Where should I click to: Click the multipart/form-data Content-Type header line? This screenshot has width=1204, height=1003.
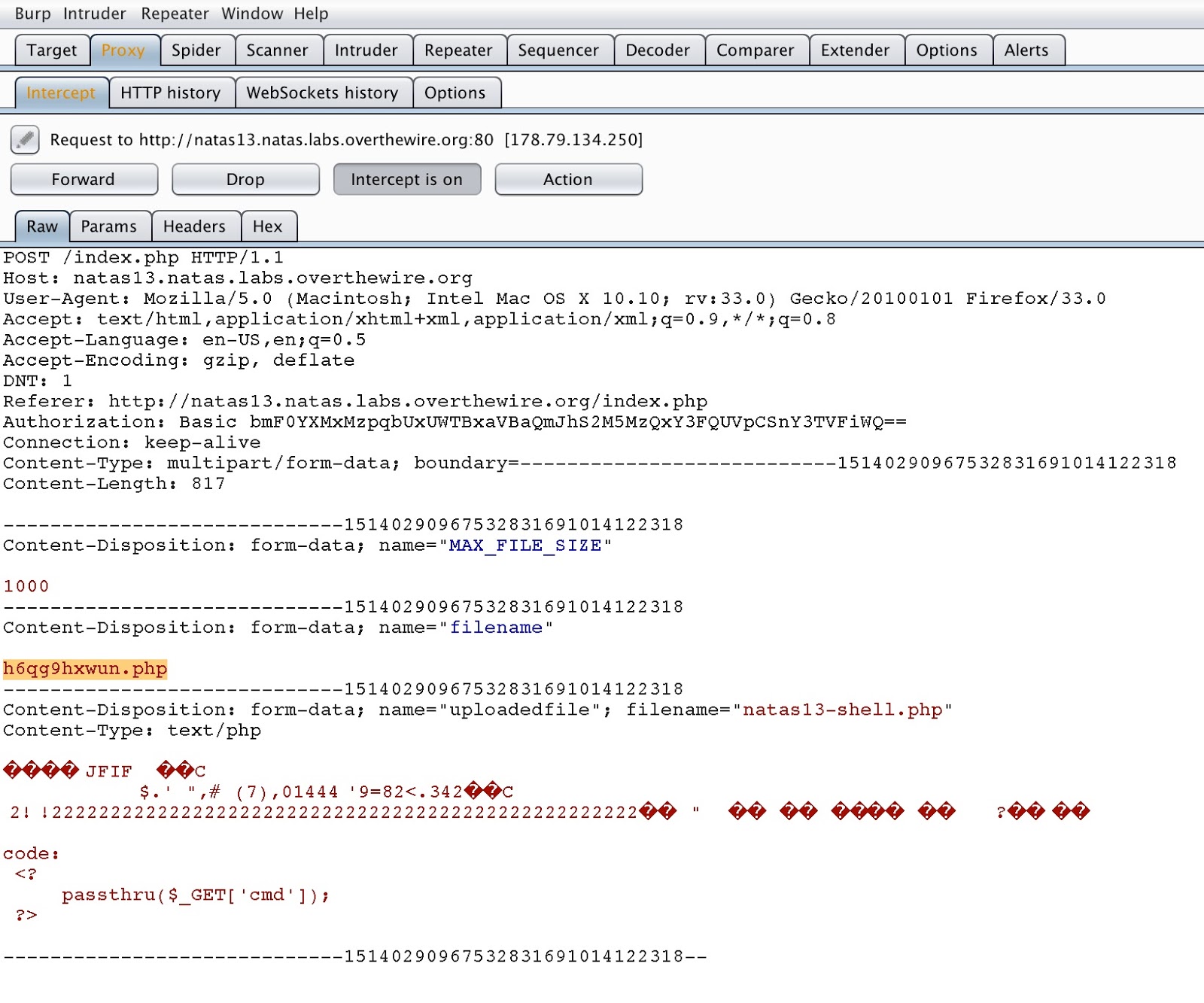590,463
